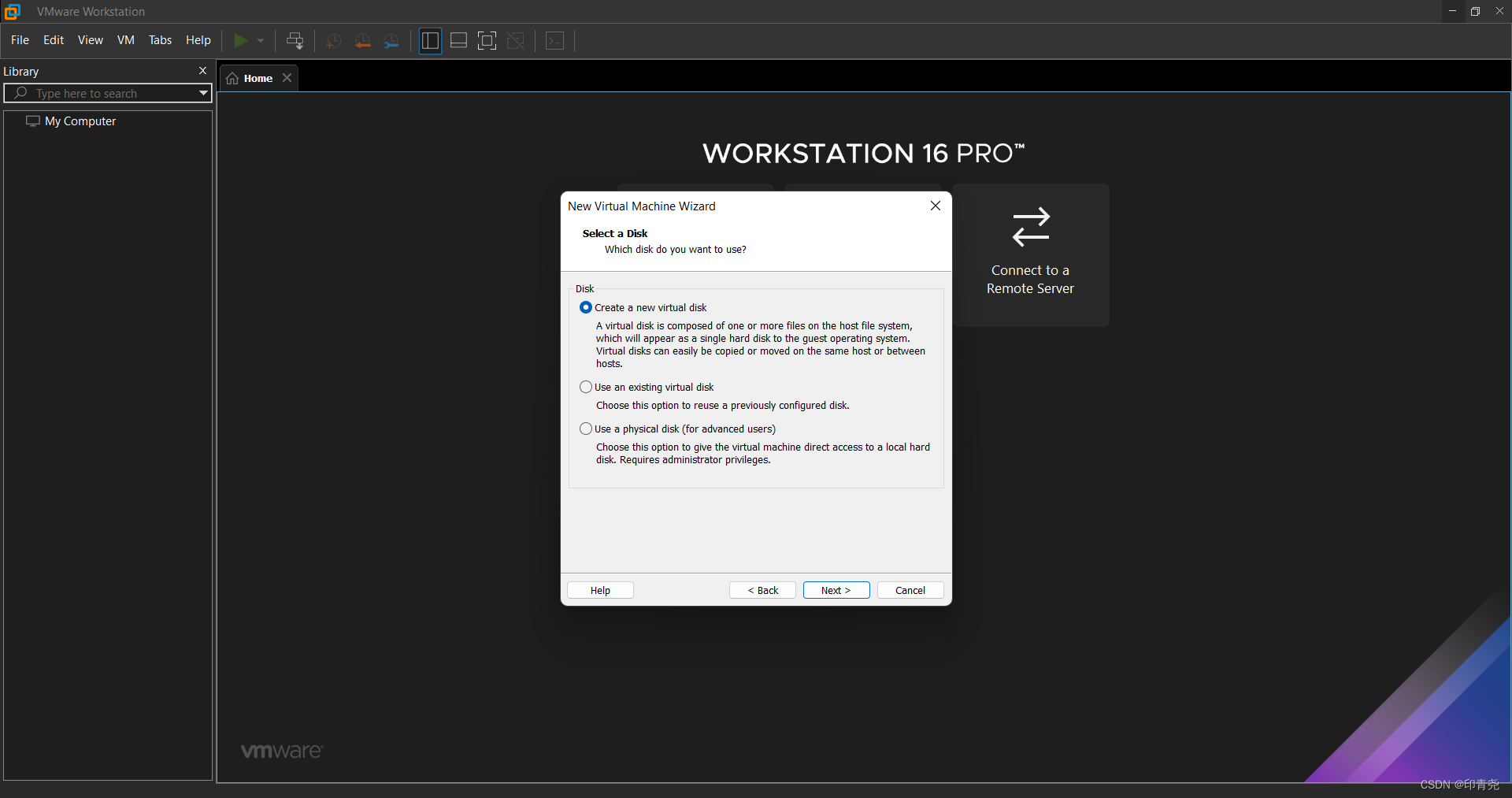Click the Library search field
This screenshot has height=798, width=1512.
point(108,93)
